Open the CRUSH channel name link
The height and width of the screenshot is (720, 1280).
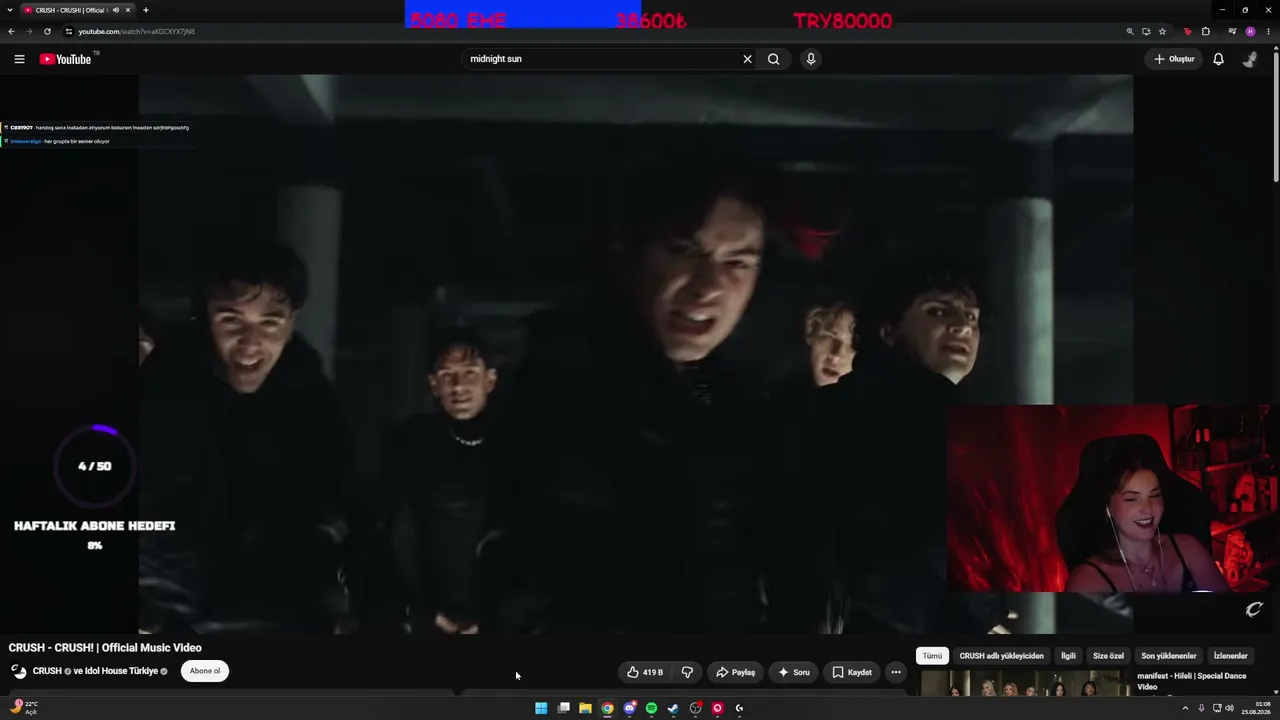point(47,671)
